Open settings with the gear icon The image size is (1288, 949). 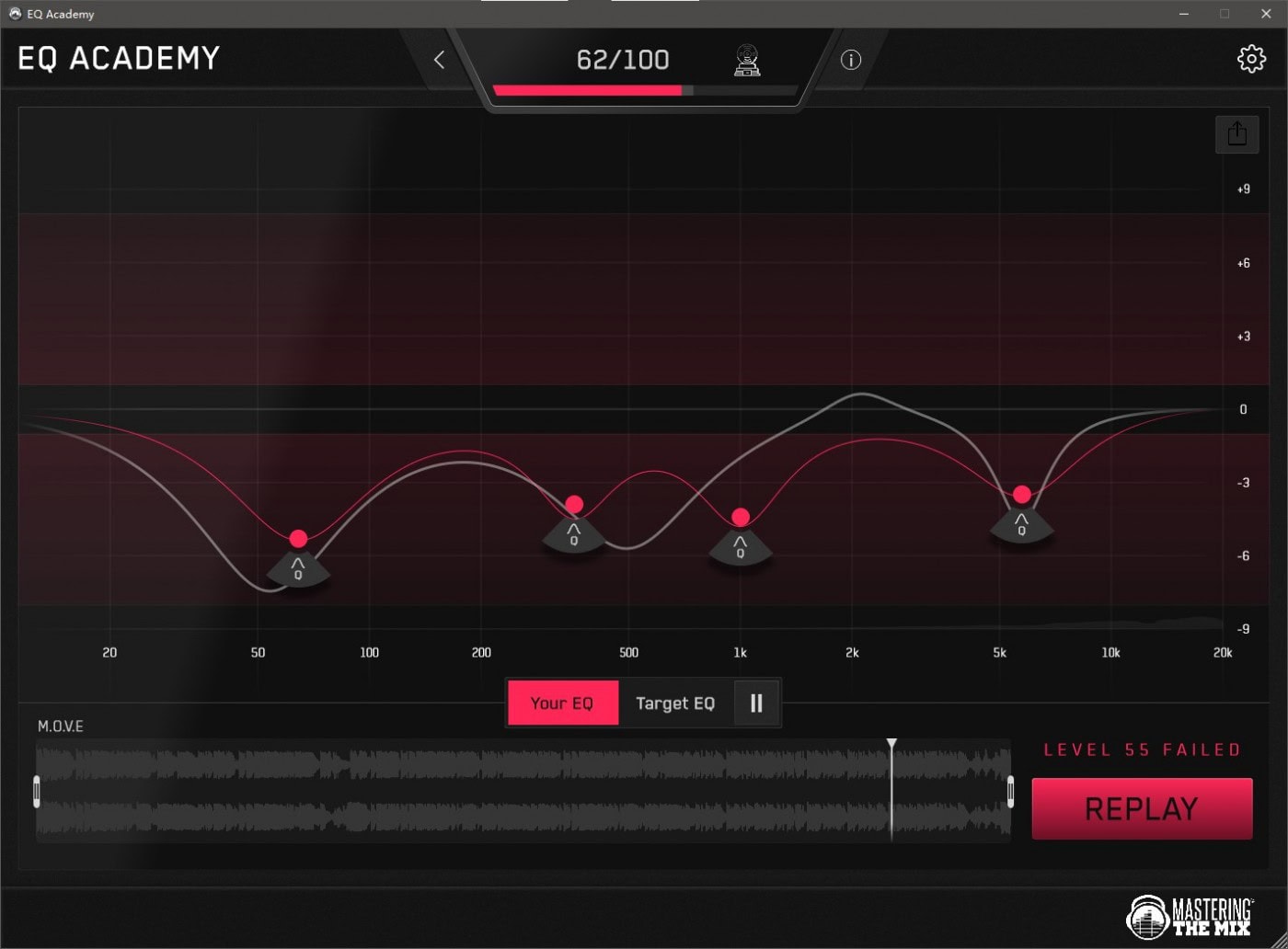pyautogui.click(x=1251, y=59)
